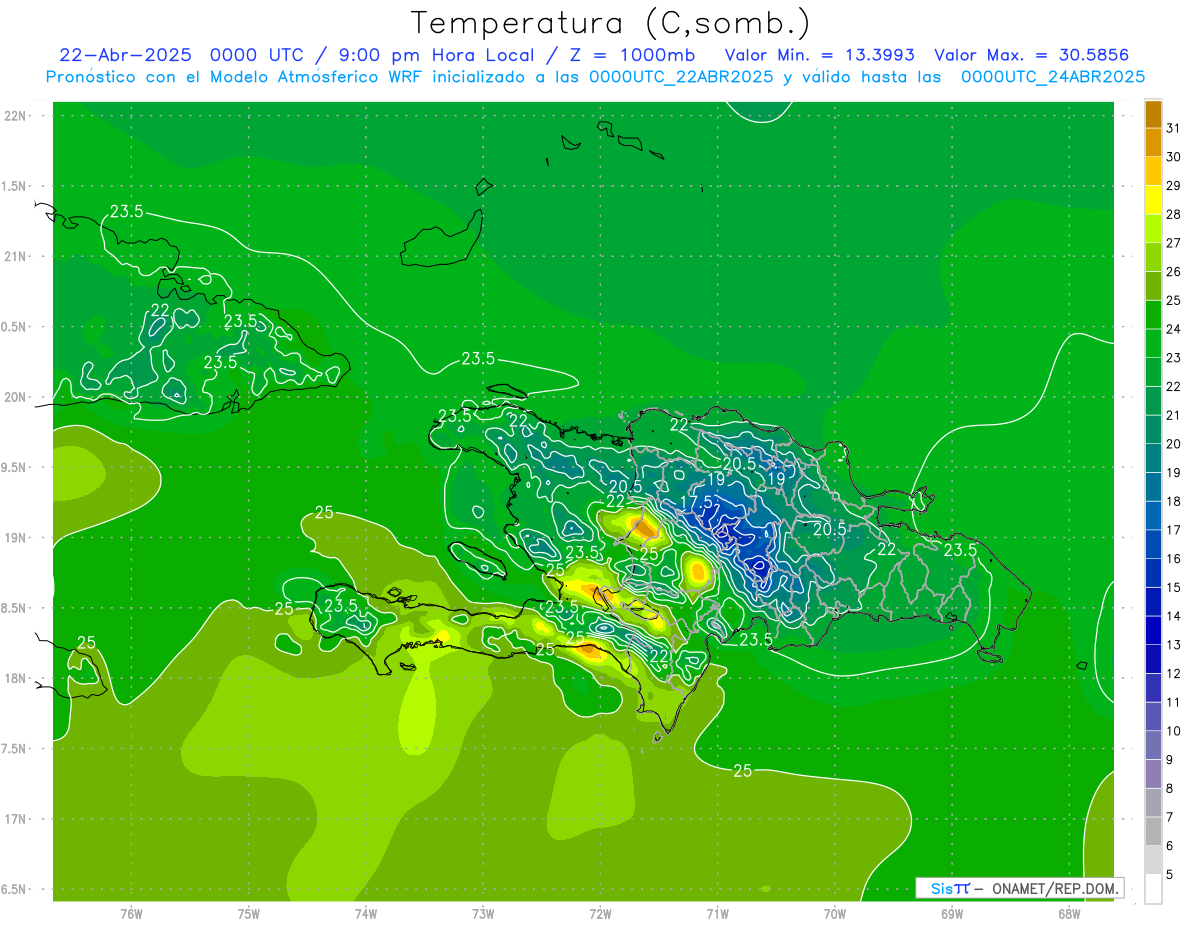This screenshot has width=1200, height=927.
Task: Pick the legend swatch between 26 and 27
Action: 1153,258
